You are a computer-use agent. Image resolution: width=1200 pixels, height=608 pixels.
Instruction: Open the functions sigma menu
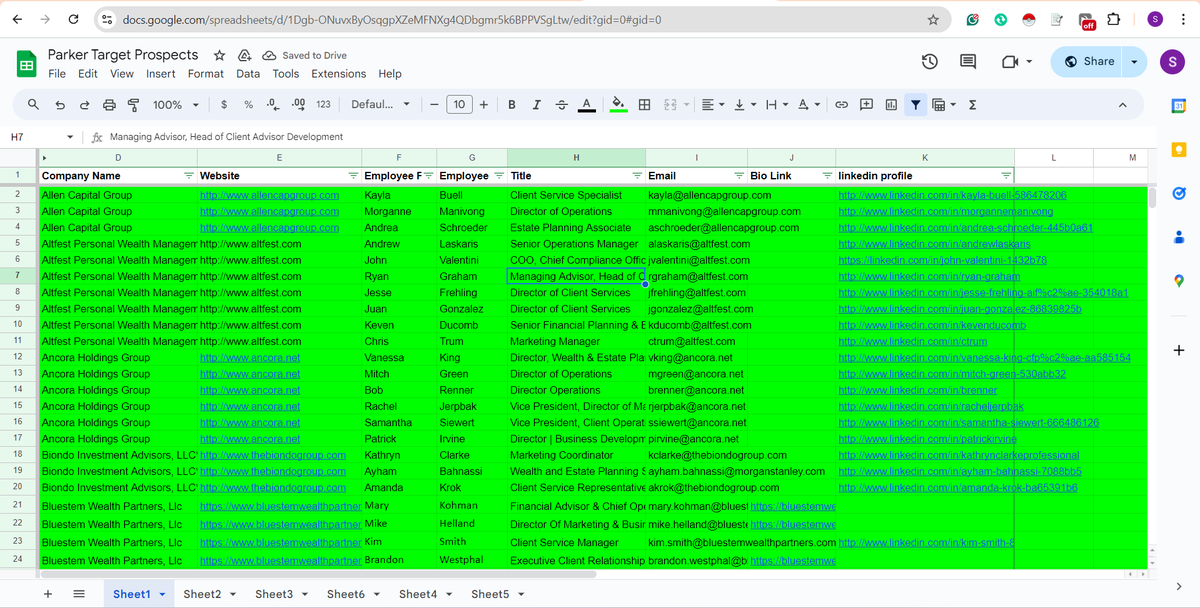coord(972,104)
